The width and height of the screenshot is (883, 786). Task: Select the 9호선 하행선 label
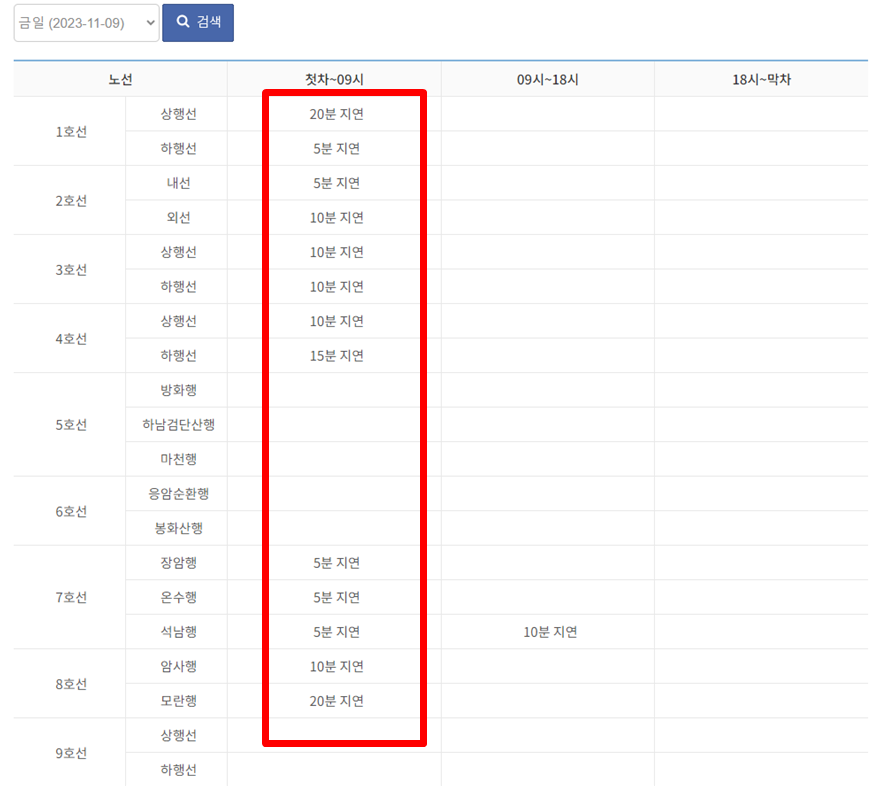coord(176,770)
